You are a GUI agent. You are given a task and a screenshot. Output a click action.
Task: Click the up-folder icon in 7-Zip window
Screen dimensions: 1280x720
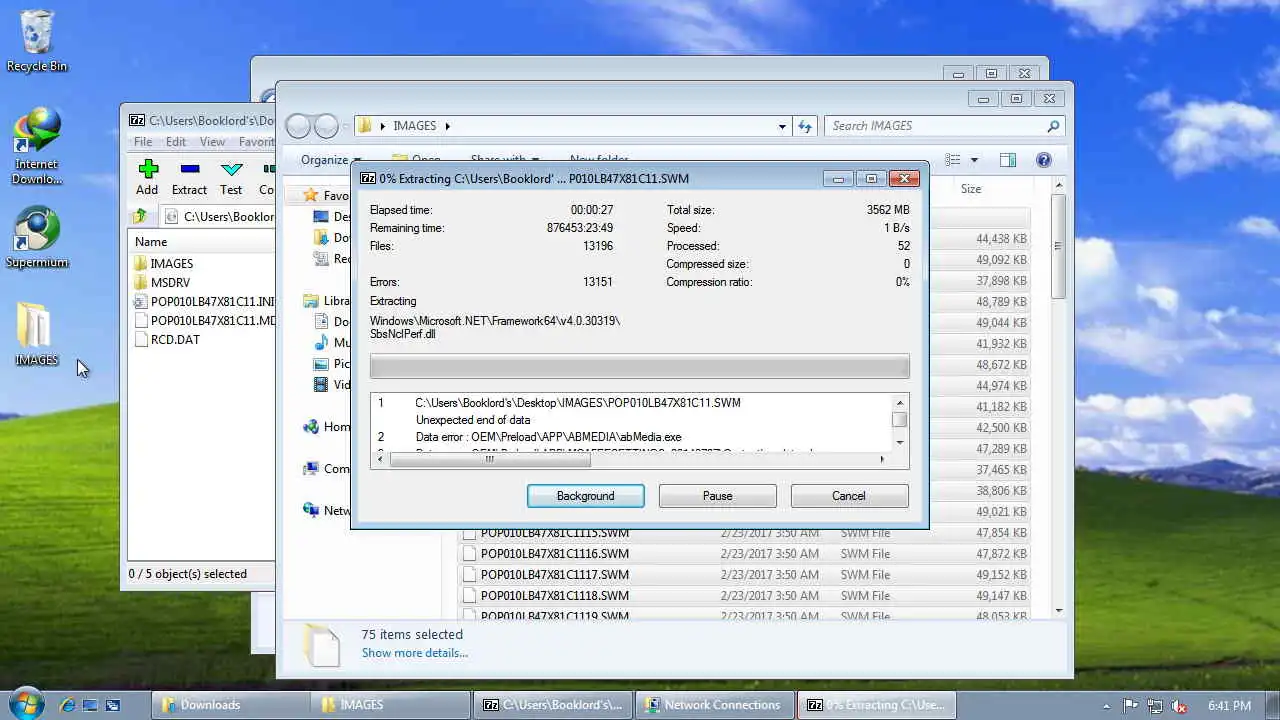141,216
